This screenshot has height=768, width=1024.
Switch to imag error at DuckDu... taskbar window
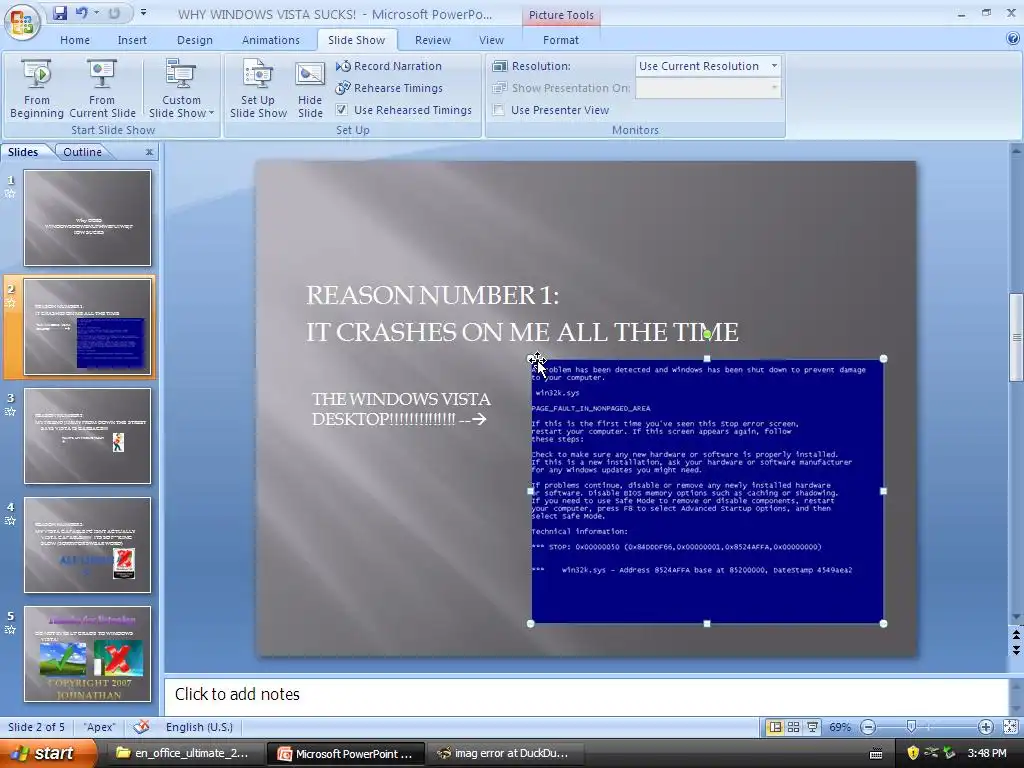pos(504,753)
